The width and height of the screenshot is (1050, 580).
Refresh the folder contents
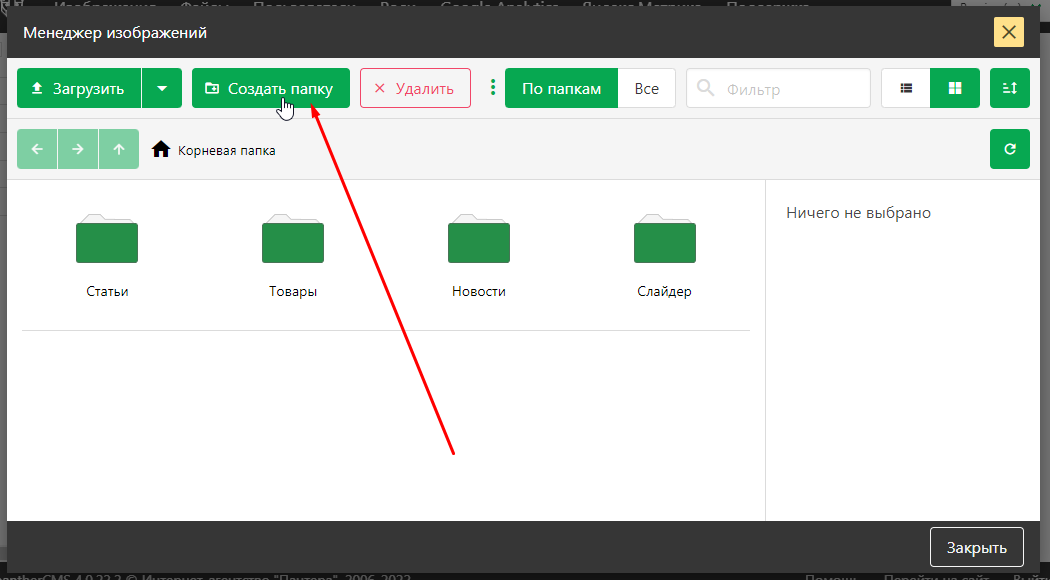tap(1009, 149)
